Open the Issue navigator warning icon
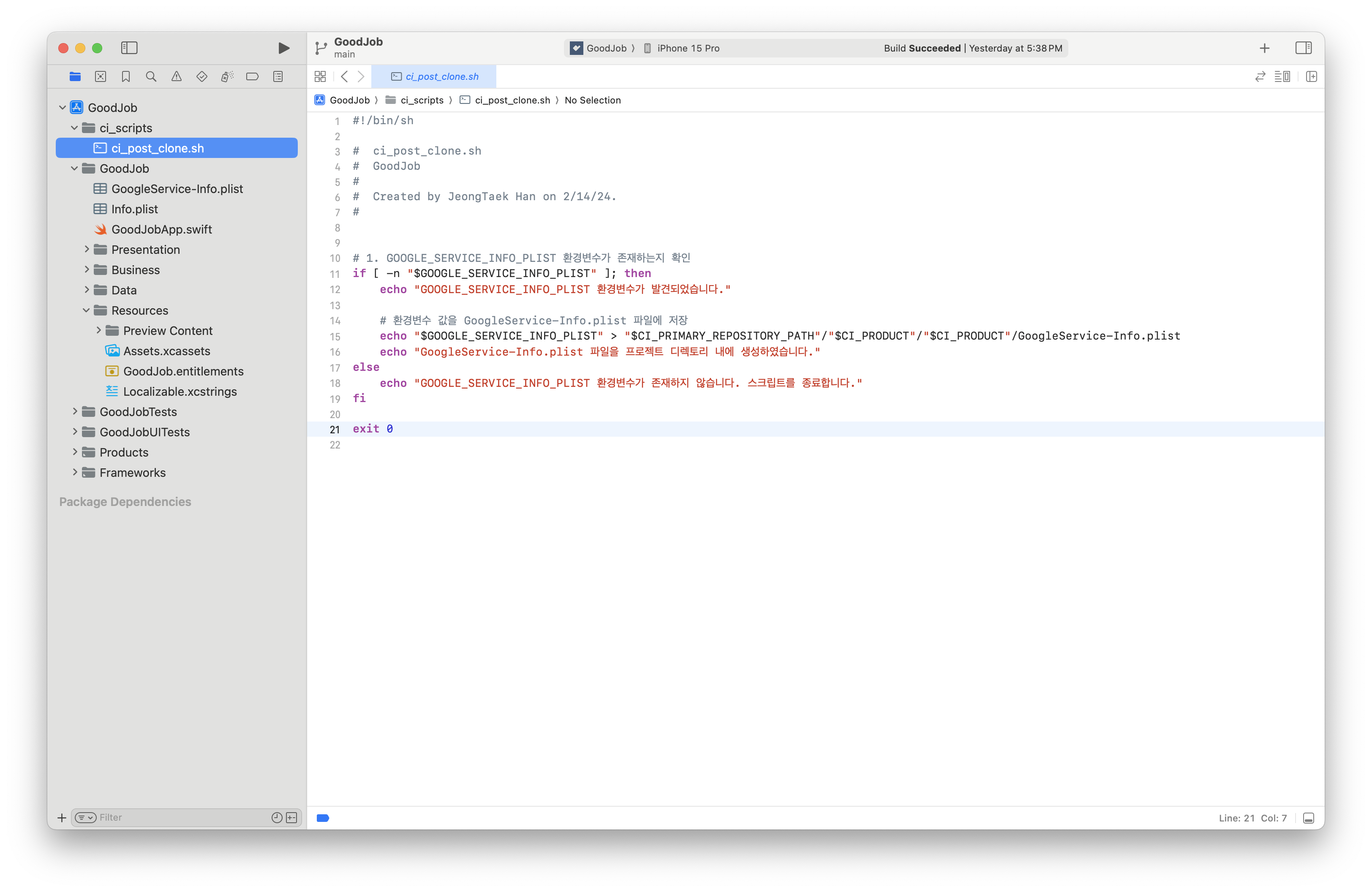This screenshot has width=1372, height=892. [177, 76]
